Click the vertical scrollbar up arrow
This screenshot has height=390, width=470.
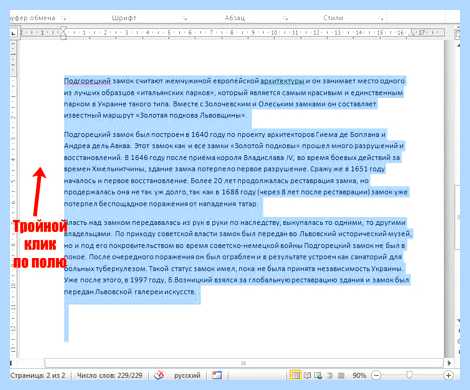(x=458, y=45)
